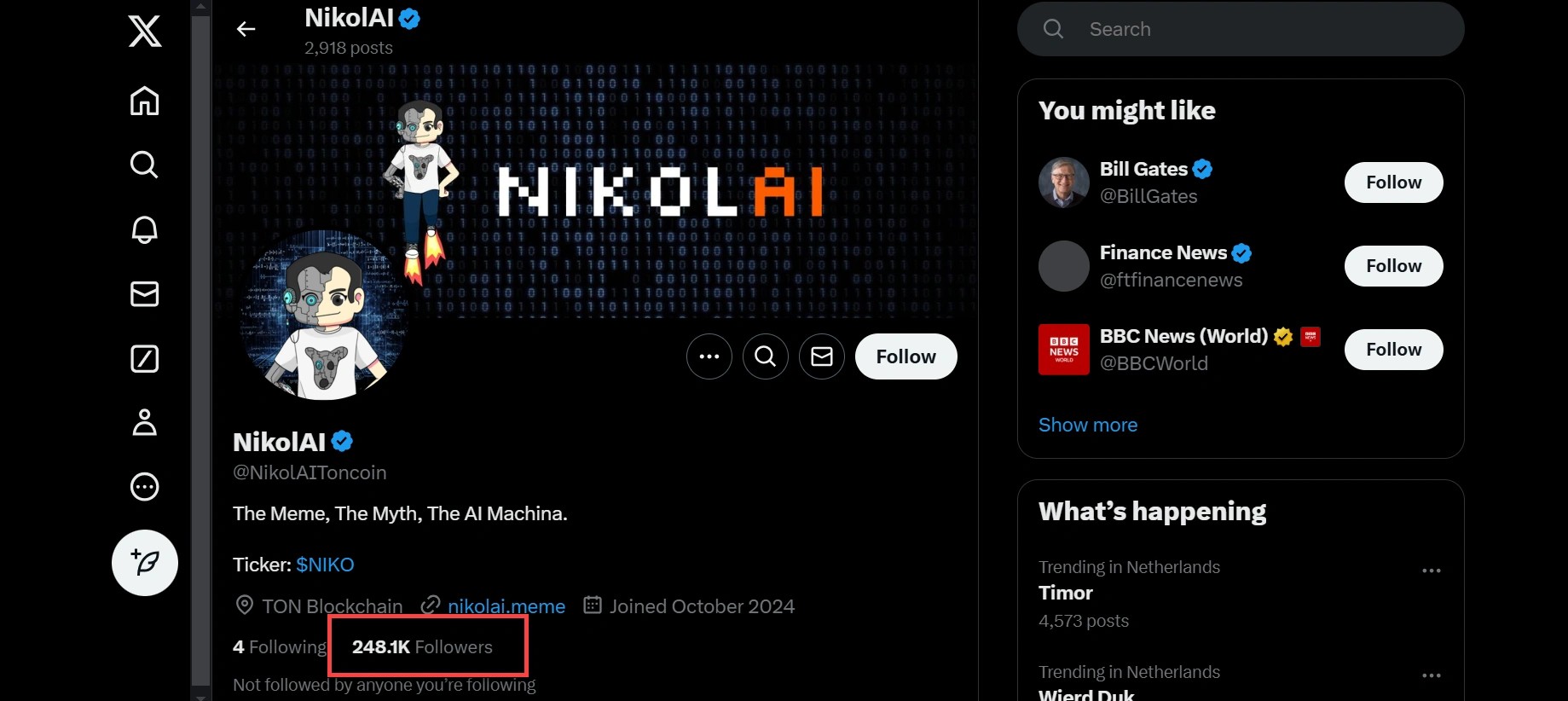Click the Bill Gates name
The width and height of the screenshot is (1568, 701).
[x=1143, y=169]
